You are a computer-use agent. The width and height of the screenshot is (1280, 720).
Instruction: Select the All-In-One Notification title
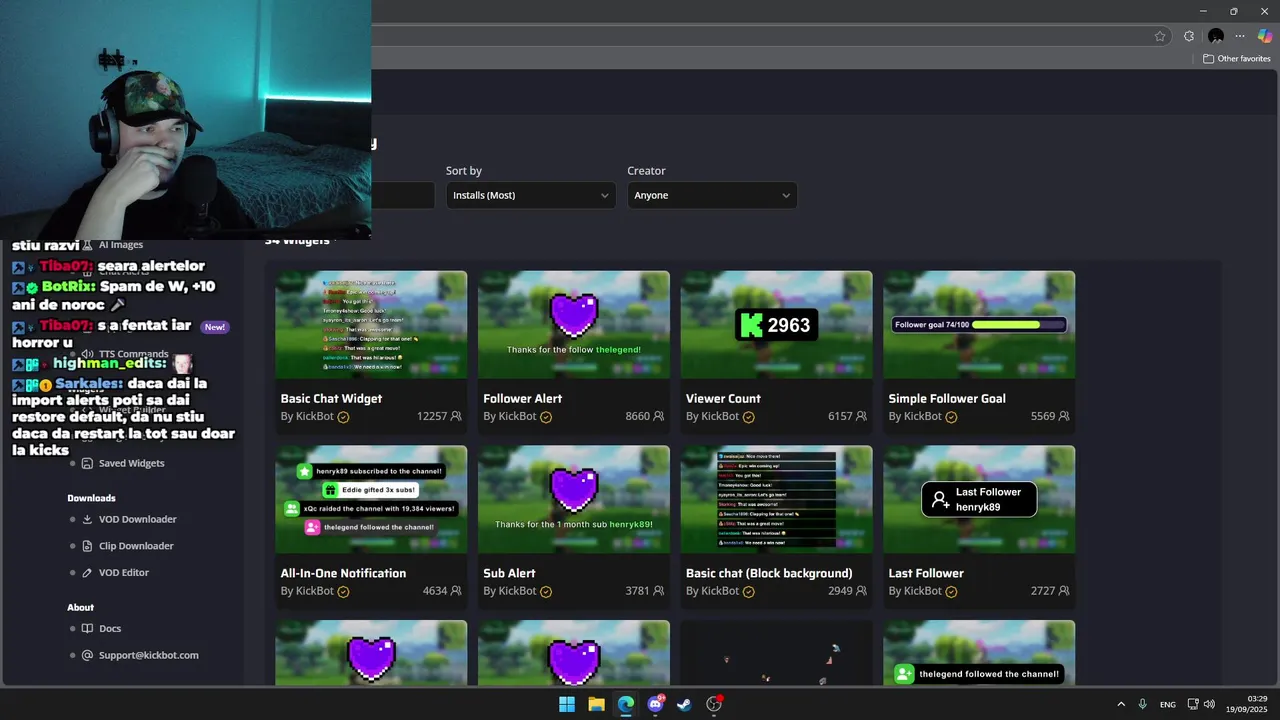point(343,573)
